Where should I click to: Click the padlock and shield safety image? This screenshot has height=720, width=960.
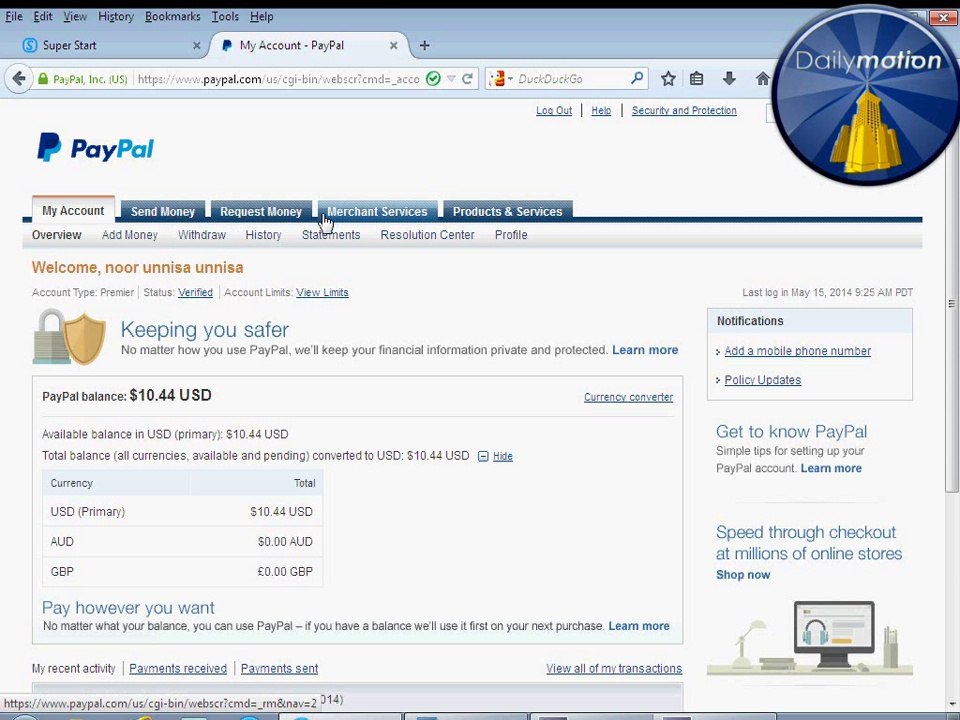tap(69, 337)
